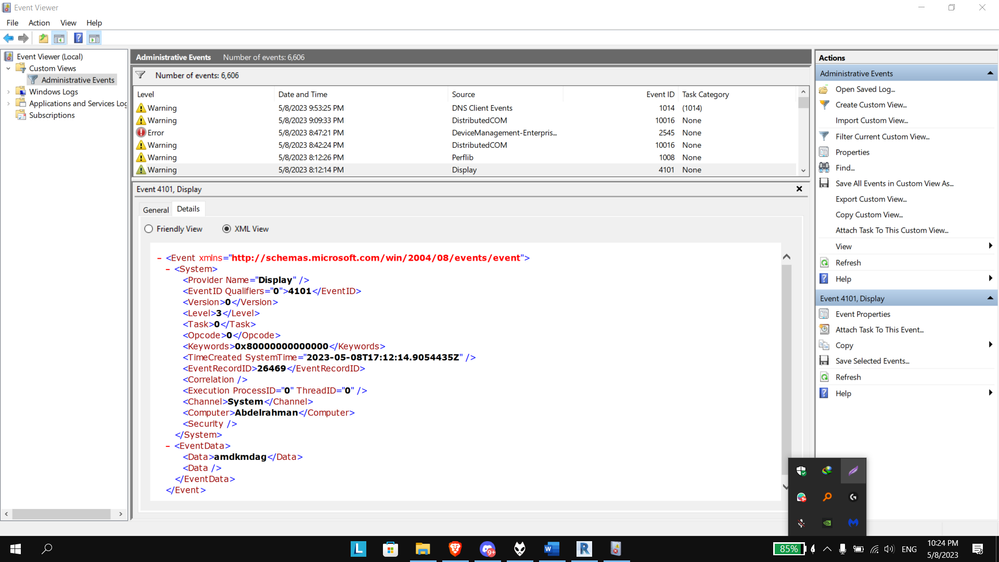This screenshot has height=562, width=999.
Task: Collapse the Administrative Events actions section
Action: coord(989,73)
